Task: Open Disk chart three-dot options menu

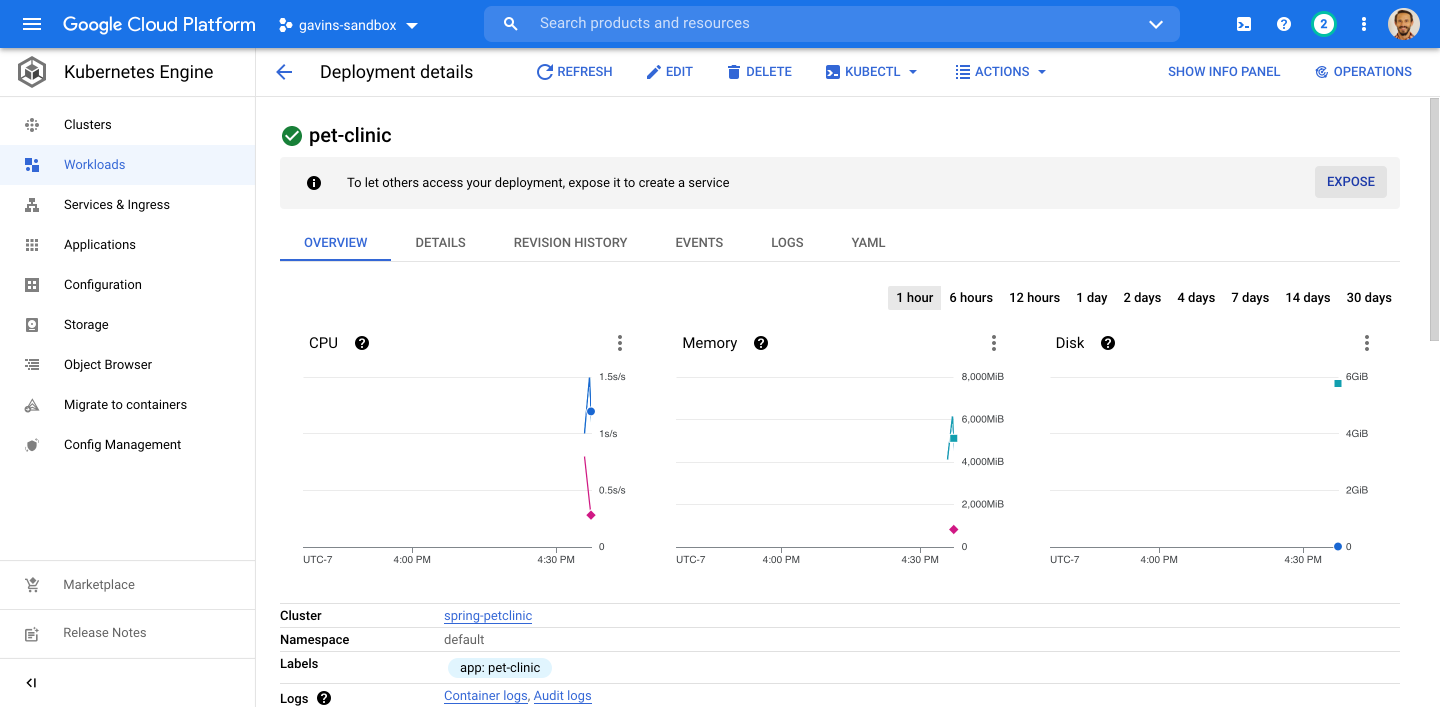Action: tap(1367, 343)
